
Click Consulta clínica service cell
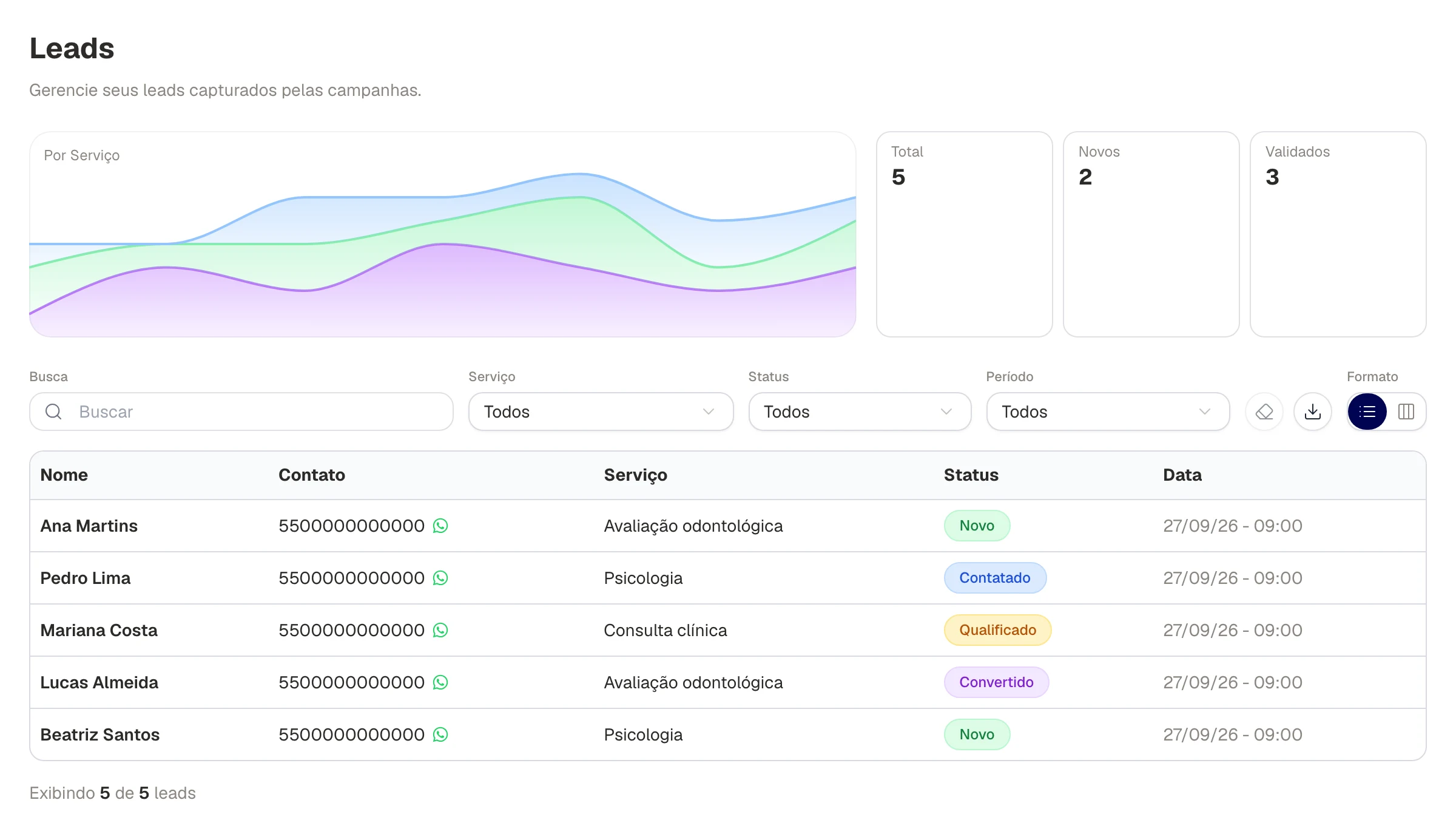coord(666,630)
